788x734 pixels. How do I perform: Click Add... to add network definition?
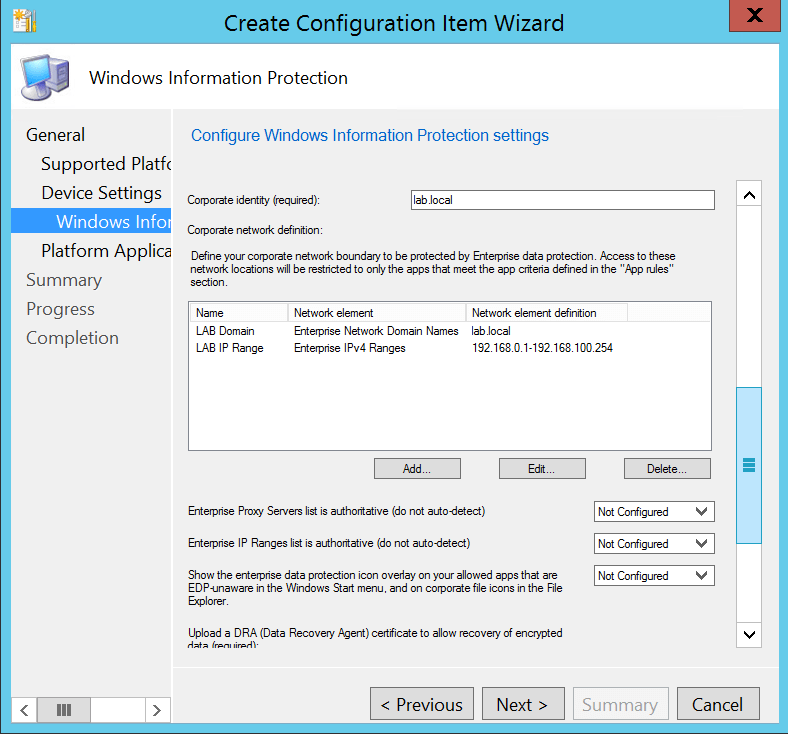(x=417, y=469)
